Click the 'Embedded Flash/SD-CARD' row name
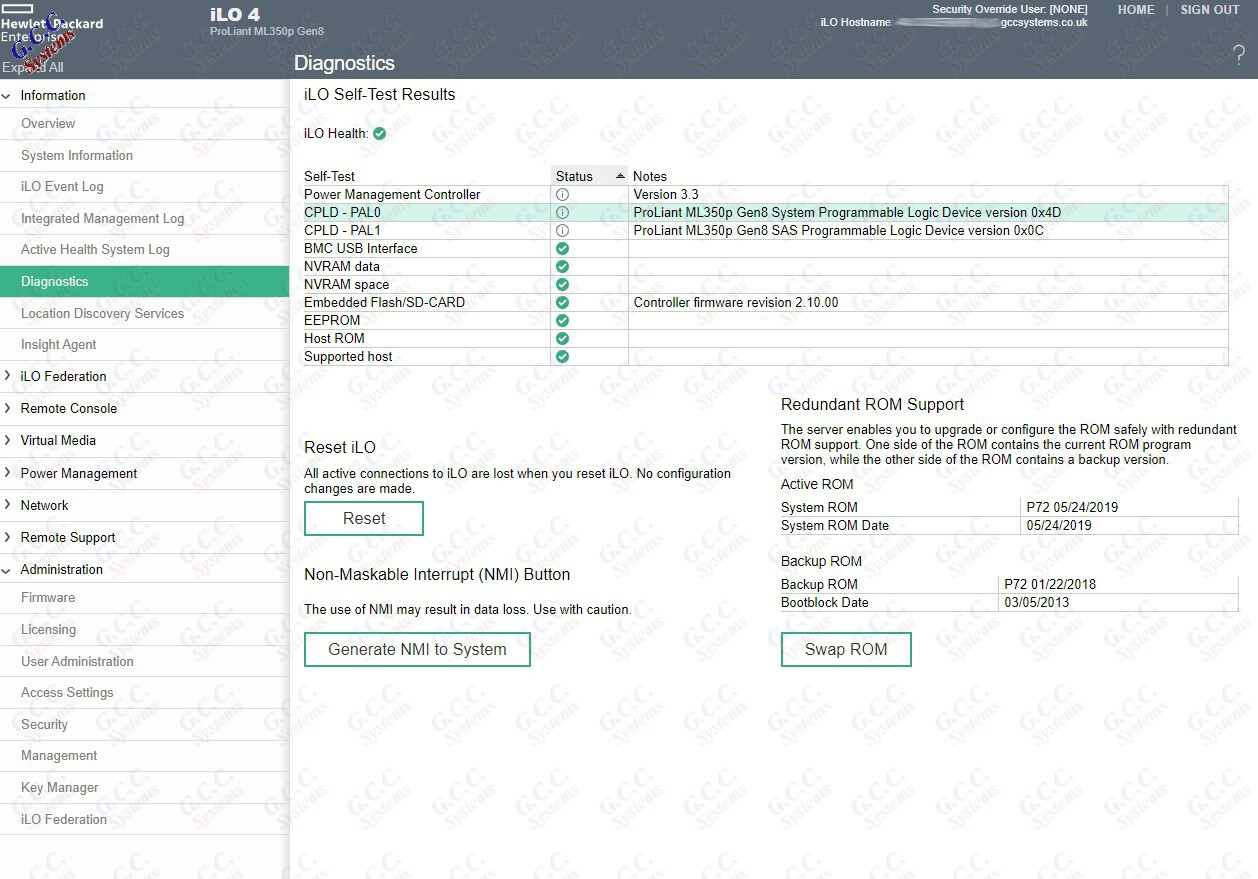 click(384, 303)
